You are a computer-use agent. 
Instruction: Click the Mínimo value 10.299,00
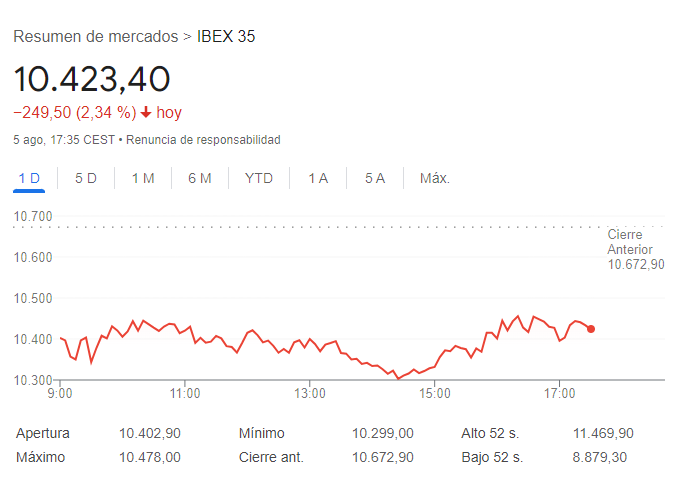point(382,433)
